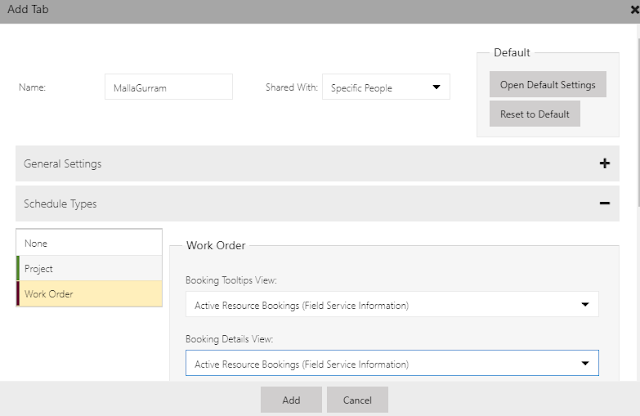
Task: Select the Project schedule type
Action: click(90, 268)
